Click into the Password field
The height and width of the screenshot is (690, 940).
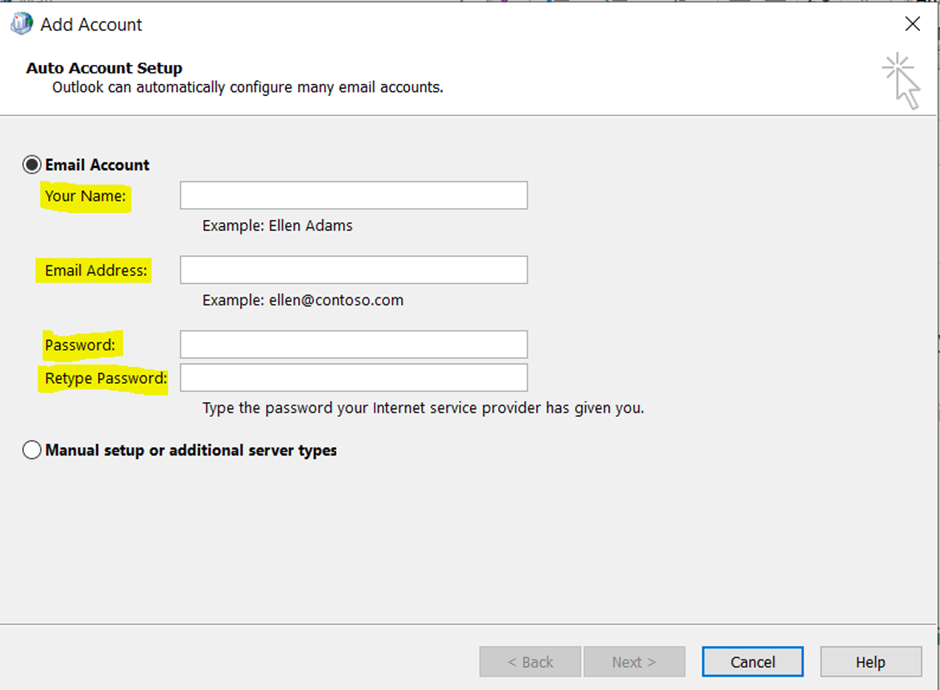point(354,344)
